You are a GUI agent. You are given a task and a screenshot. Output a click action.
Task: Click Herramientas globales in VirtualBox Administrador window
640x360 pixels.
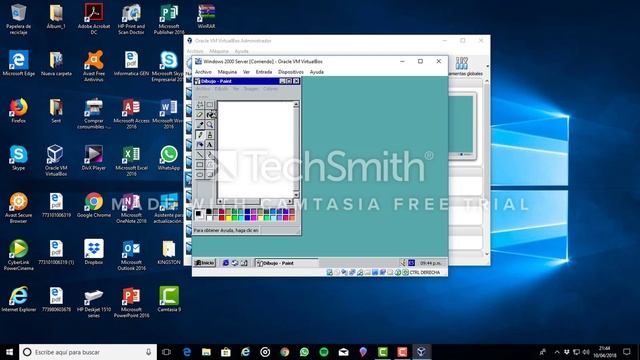464,66
